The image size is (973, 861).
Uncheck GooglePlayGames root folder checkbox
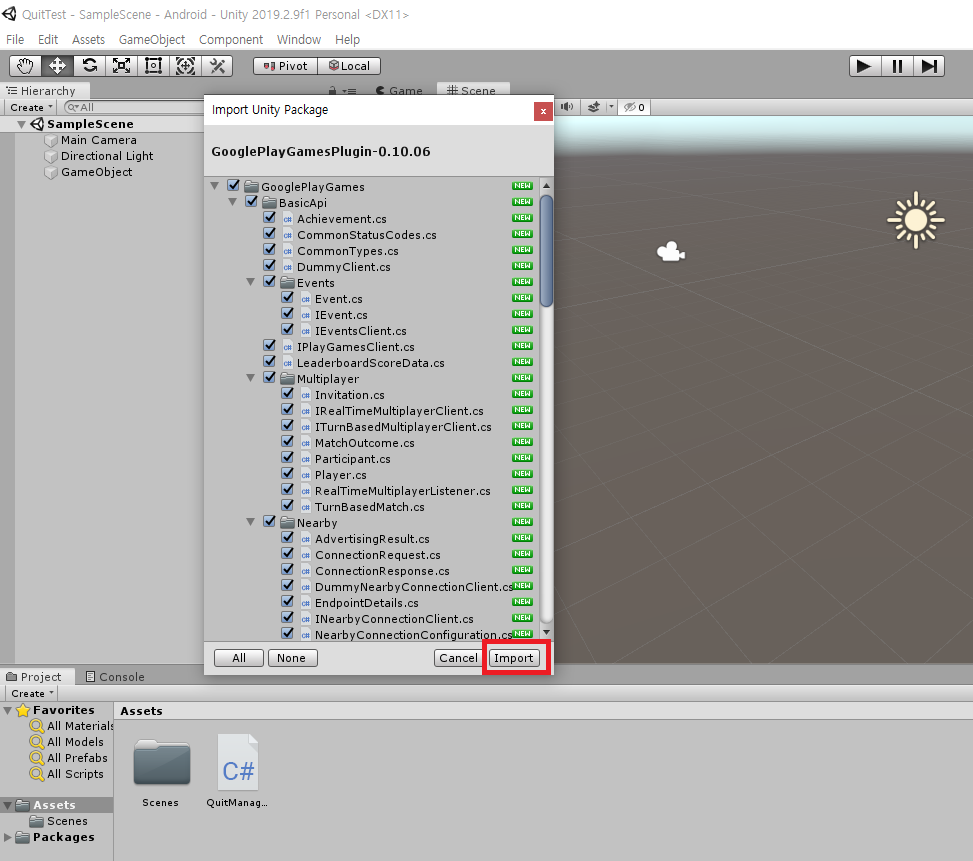click(233, 185)
